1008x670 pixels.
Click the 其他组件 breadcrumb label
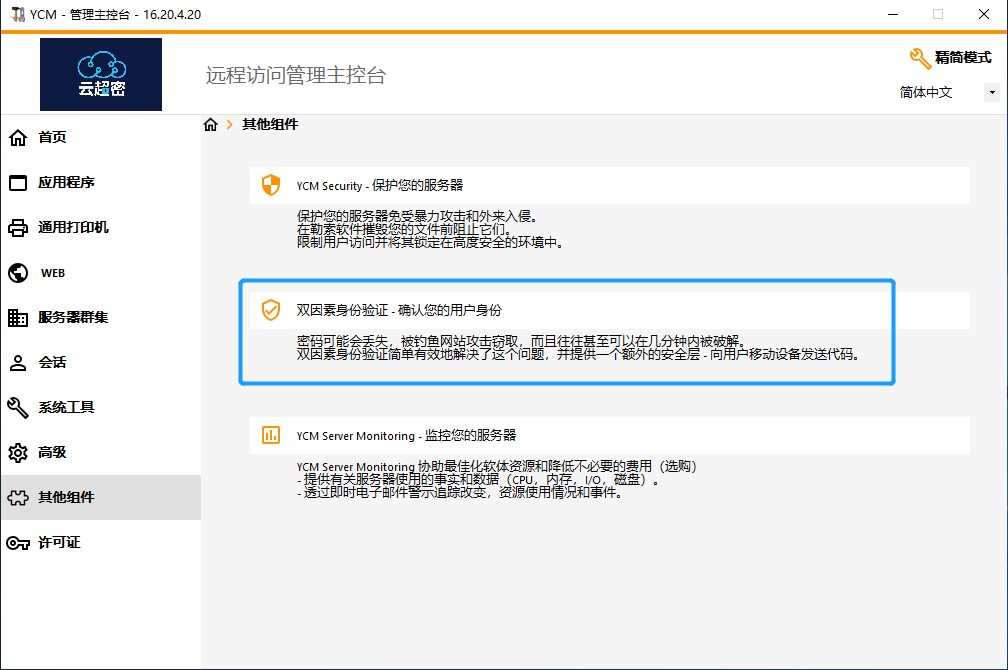tap(270, 124)
